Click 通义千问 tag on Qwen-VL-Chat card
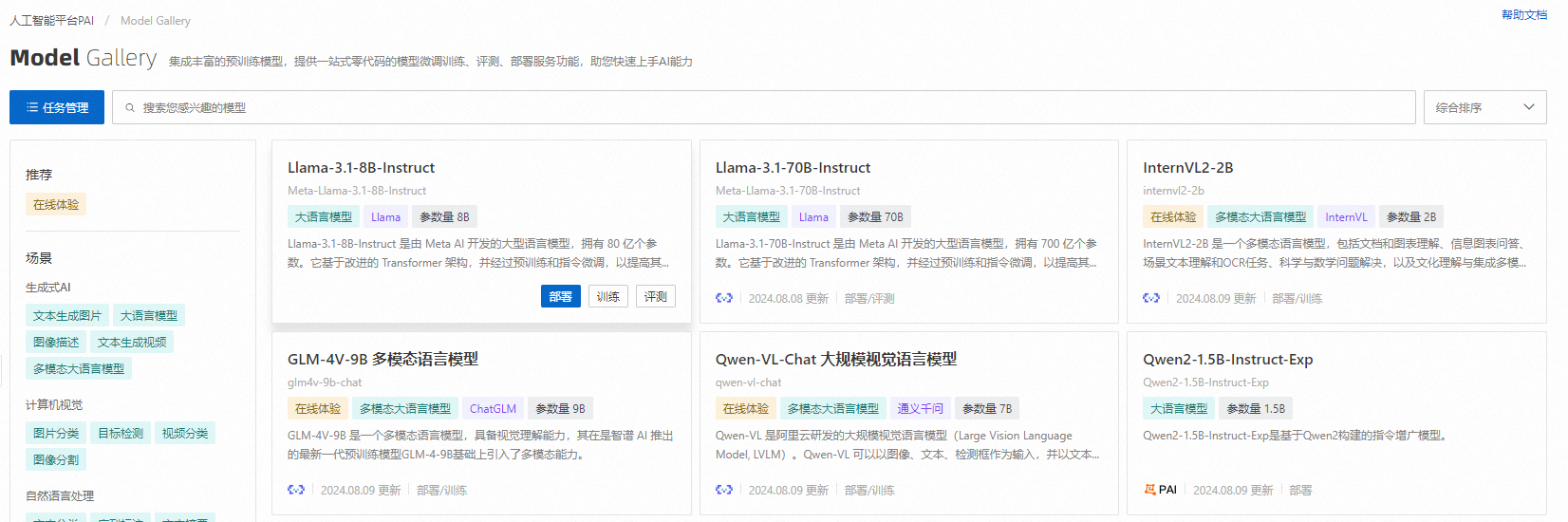Viewport: 1568px width, 522px height. pyautogui.click(x=921, y=409)
